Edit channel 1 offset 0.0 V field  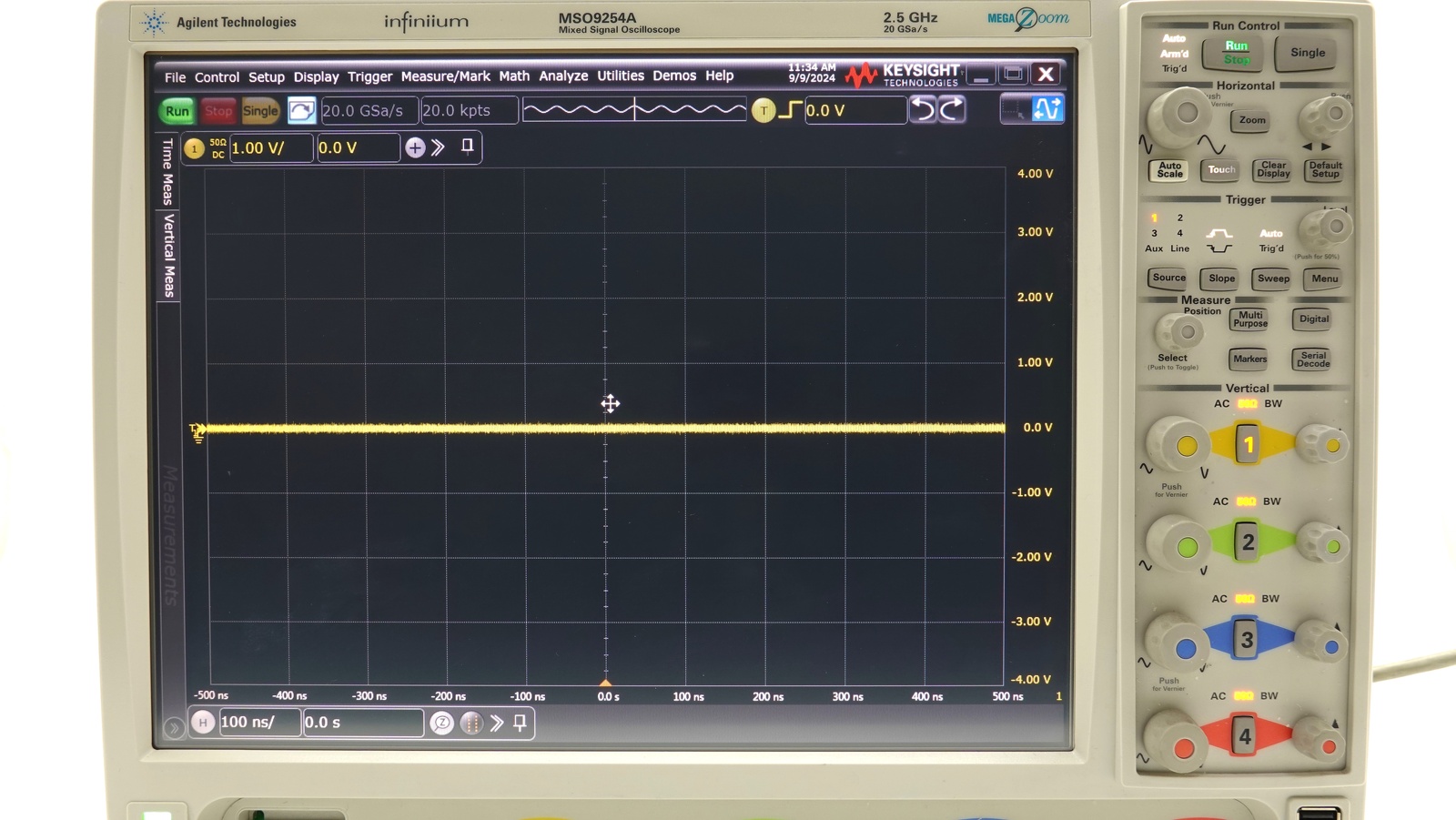click(358, 147)
